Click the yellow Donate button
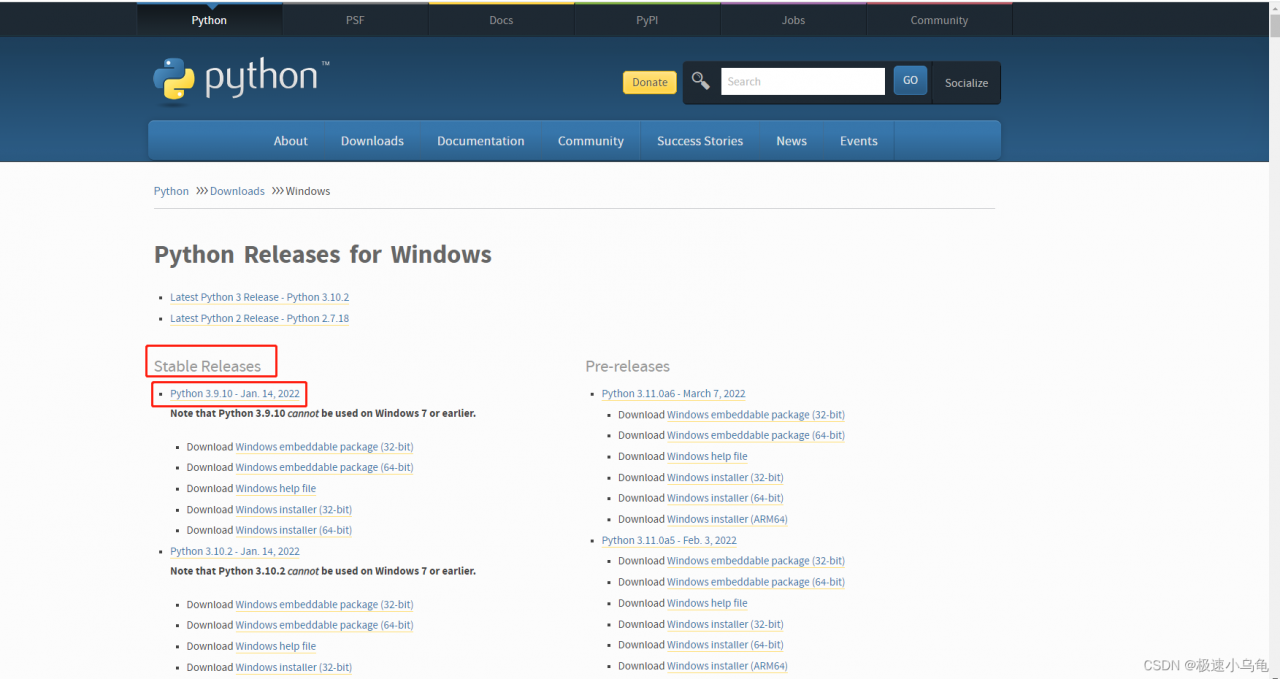The image size is (1280, 679). click(650, 82)
